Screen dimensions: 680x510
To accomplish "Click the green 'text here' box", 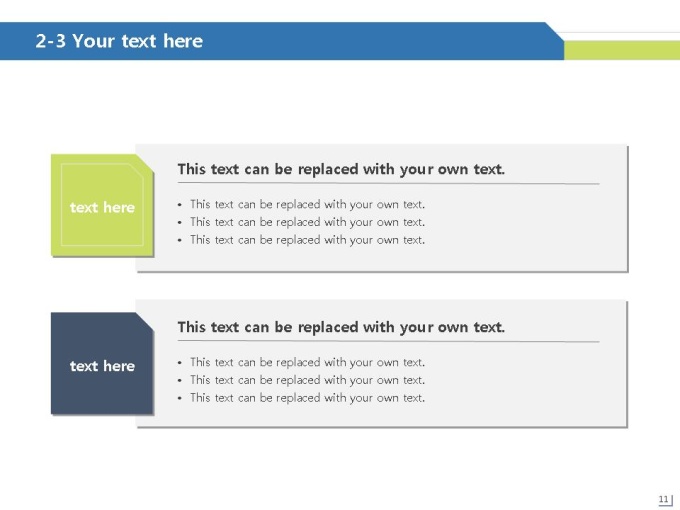I will (102, 205).
